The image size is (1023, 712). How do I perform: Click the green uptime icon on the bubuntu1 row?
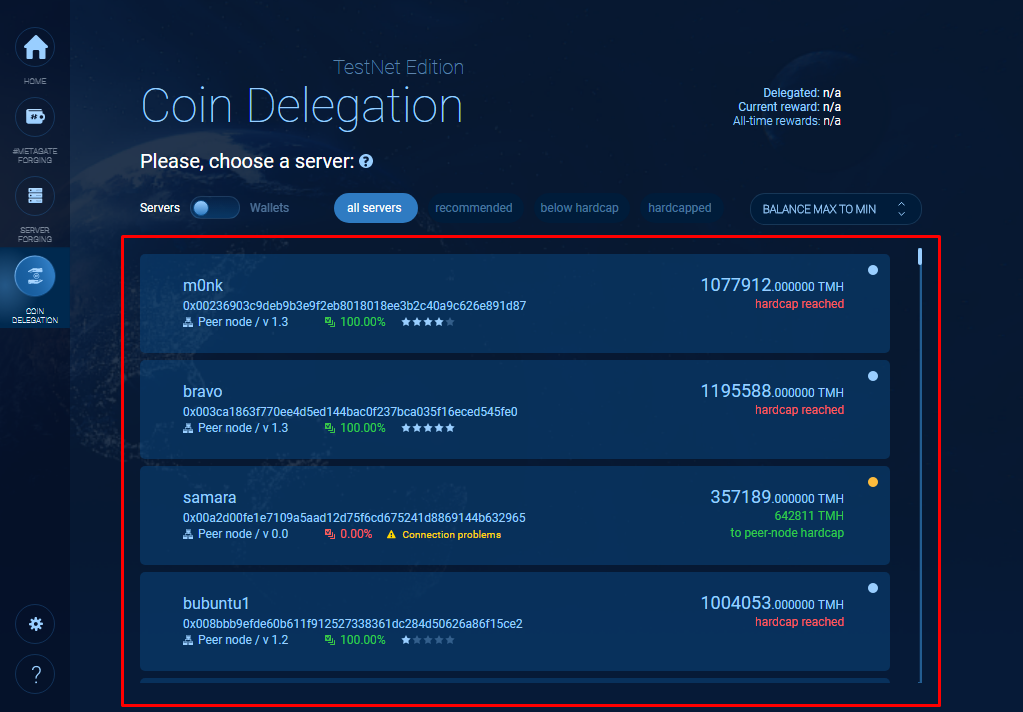tap(330, 640)
